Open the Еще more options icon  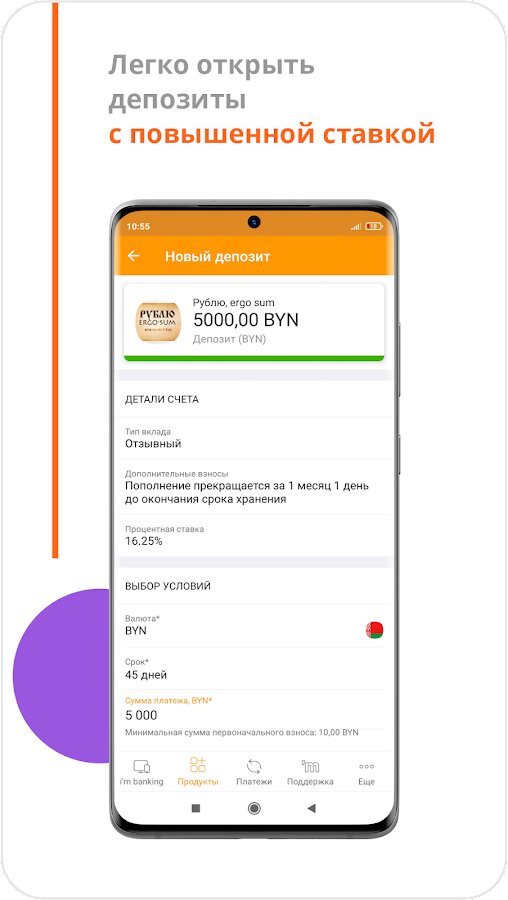pyautogui.click(x=366, y=766)
